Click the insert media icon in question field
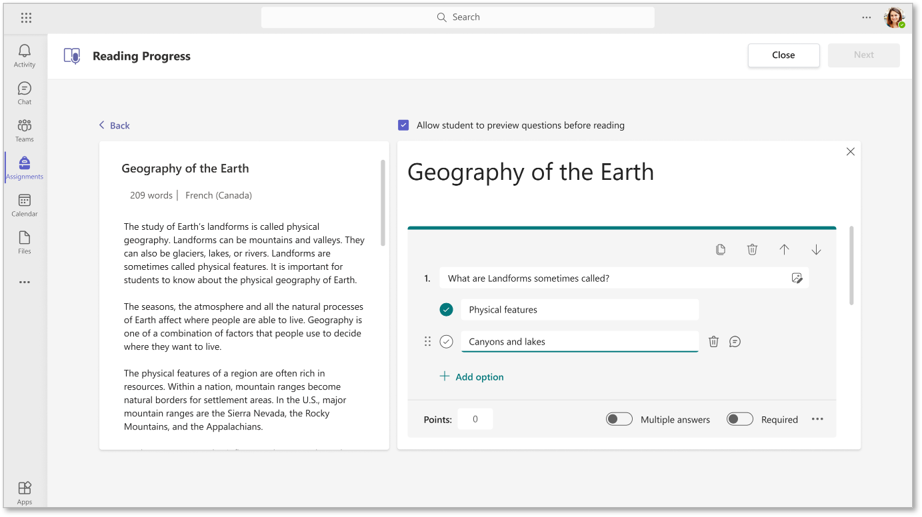Image resolution: width=922 pixels, height=517 pixels. (x=797, y=279)
